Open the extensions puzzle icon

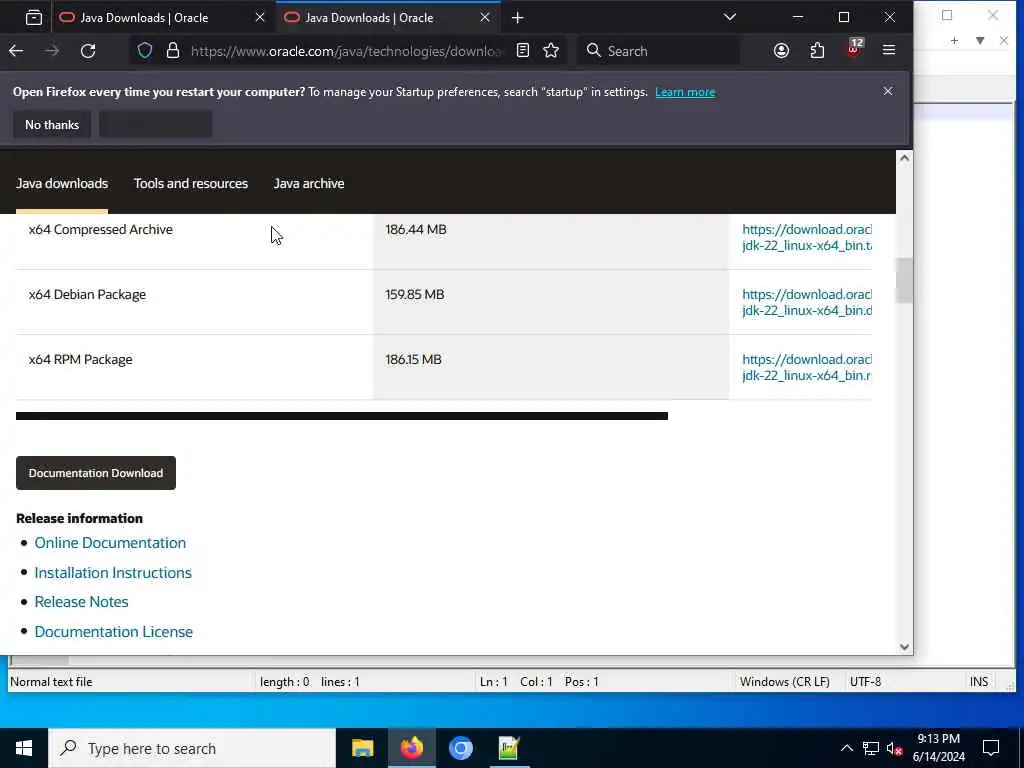pyautogui.click(x=817, y=50)
